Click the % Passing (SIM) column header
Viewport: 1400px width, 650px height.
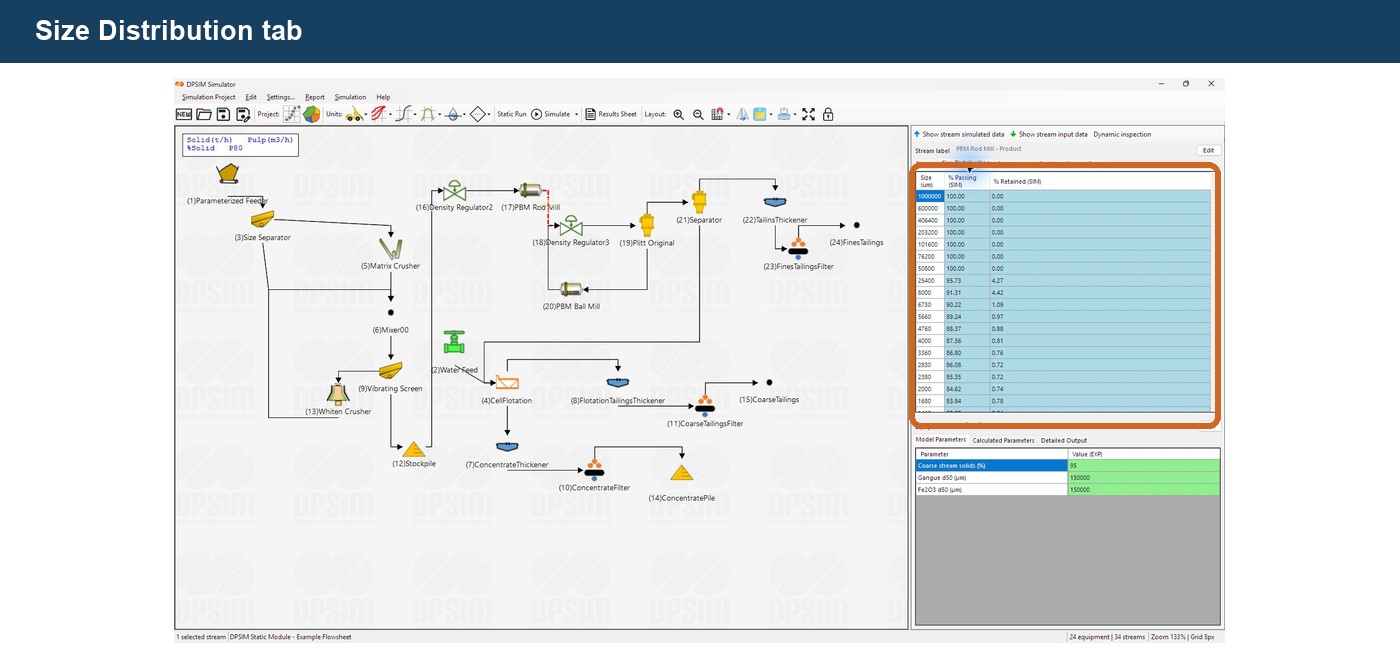pos(967,181)
